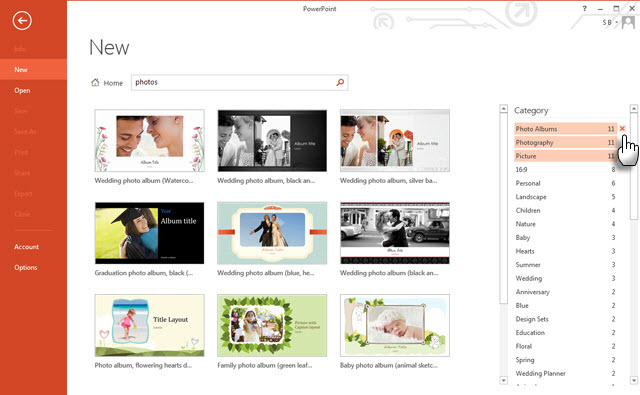Click the search magnifier icon

pos(340,82)
